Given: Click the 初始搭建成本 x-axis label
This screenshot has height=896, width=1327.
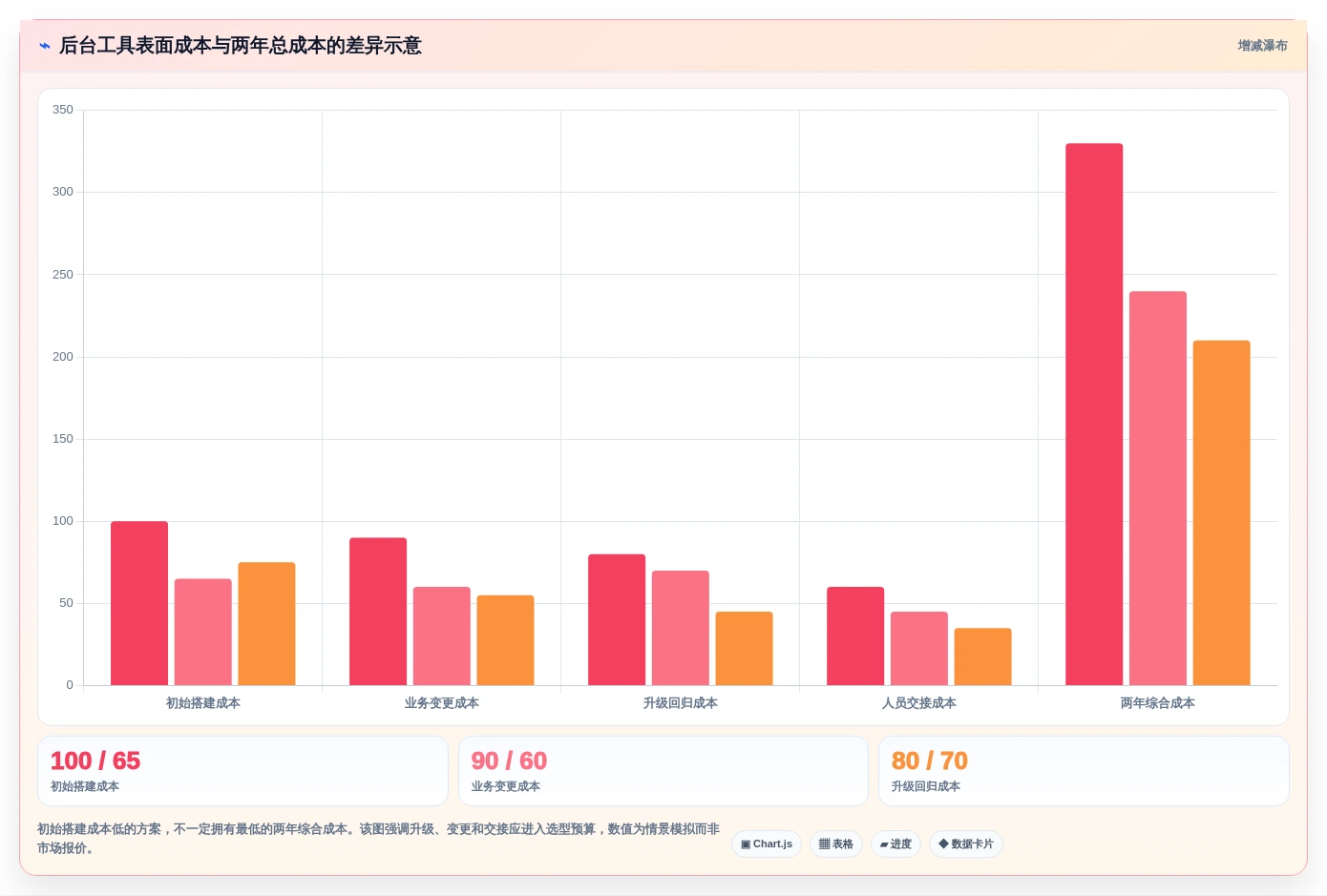Looking at the screenshot, I should (x=203, y=703).
